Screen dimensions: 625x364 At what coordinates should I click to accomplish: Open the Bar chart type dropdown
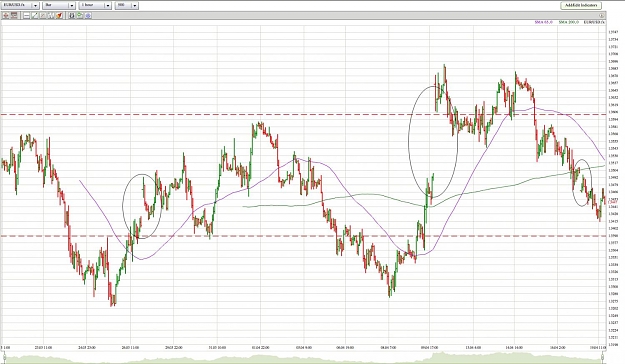pos(59,5)
